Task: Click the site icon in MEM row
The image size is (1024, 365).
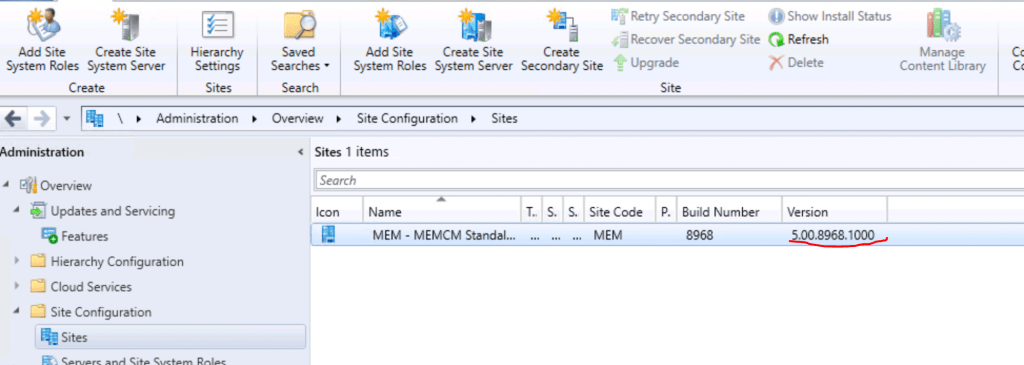Action: [x=327, y=234]
